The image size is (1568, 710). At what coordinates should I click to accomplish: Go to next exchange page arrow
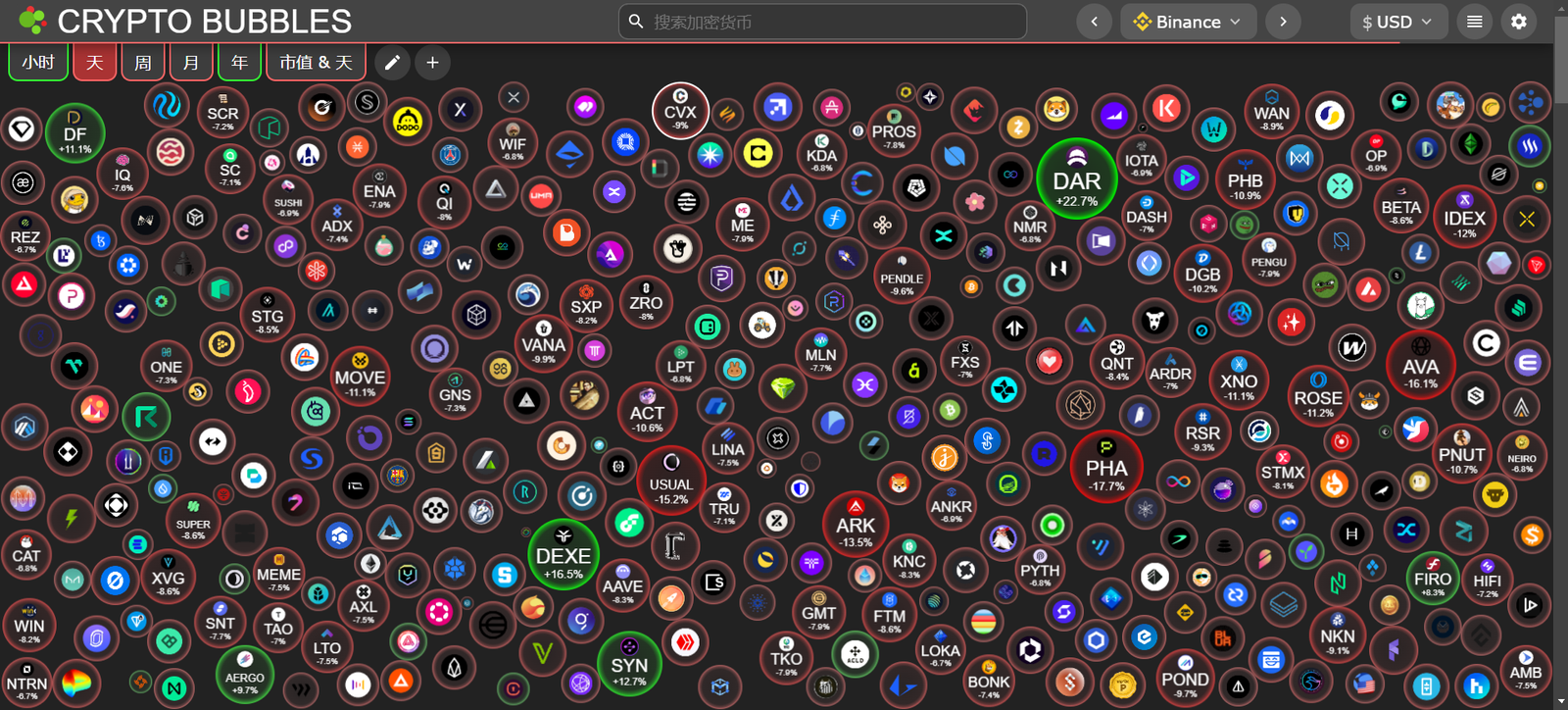[x=1283, y=22]
